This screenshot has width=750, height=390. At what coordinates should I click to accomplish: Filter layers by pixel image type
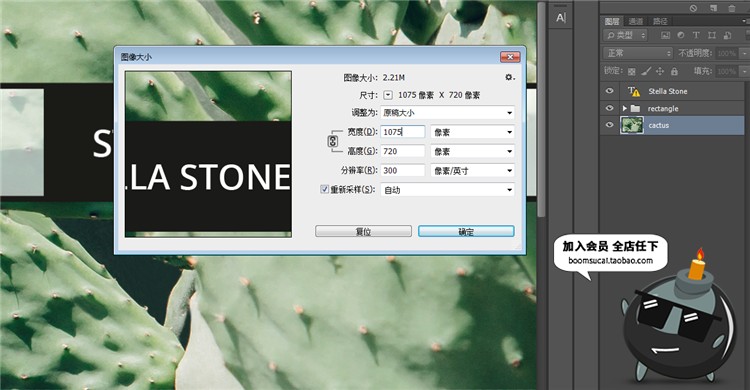665,35
